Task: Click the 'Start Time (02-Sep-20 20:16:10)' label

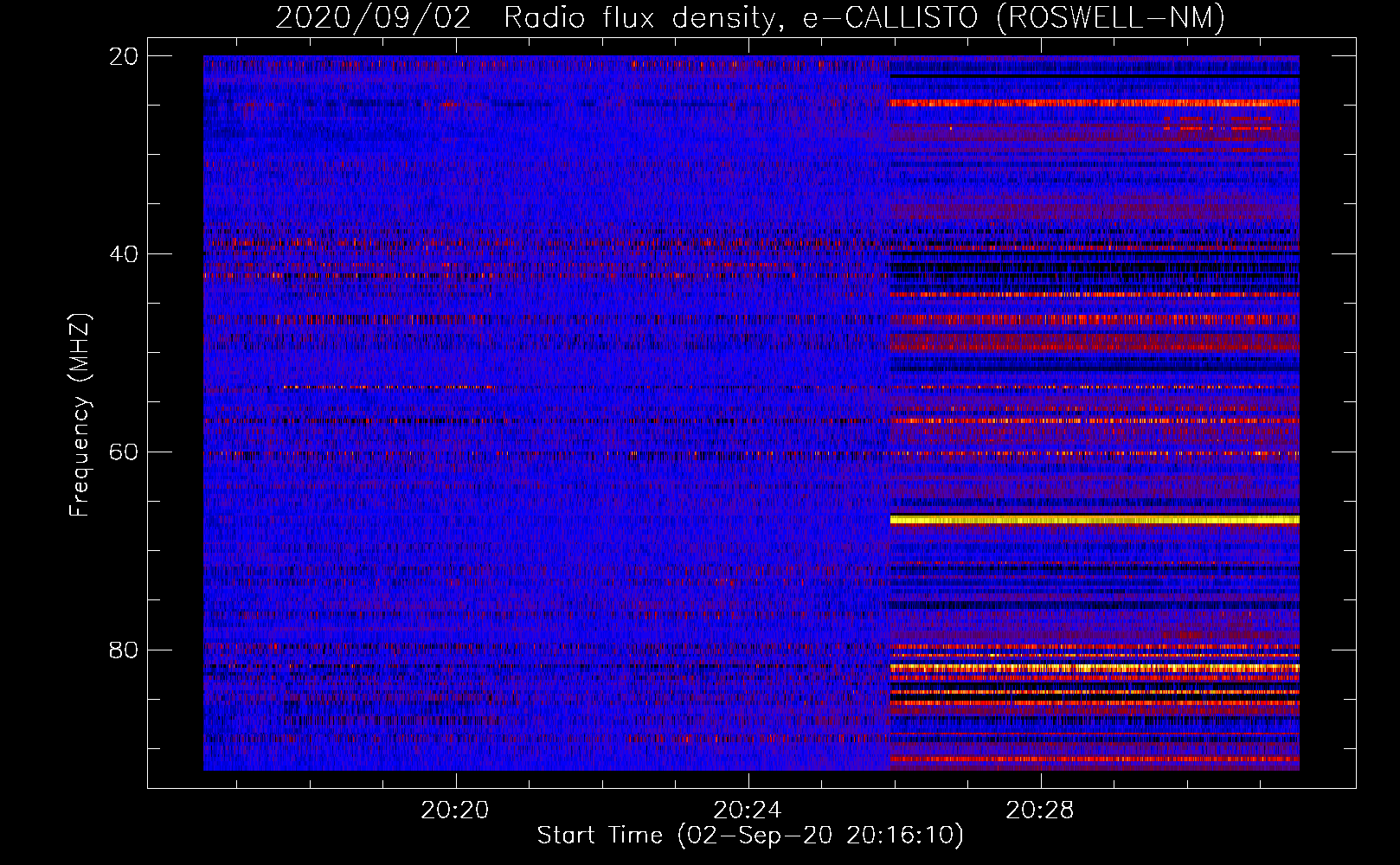Action: click(750, 836)
